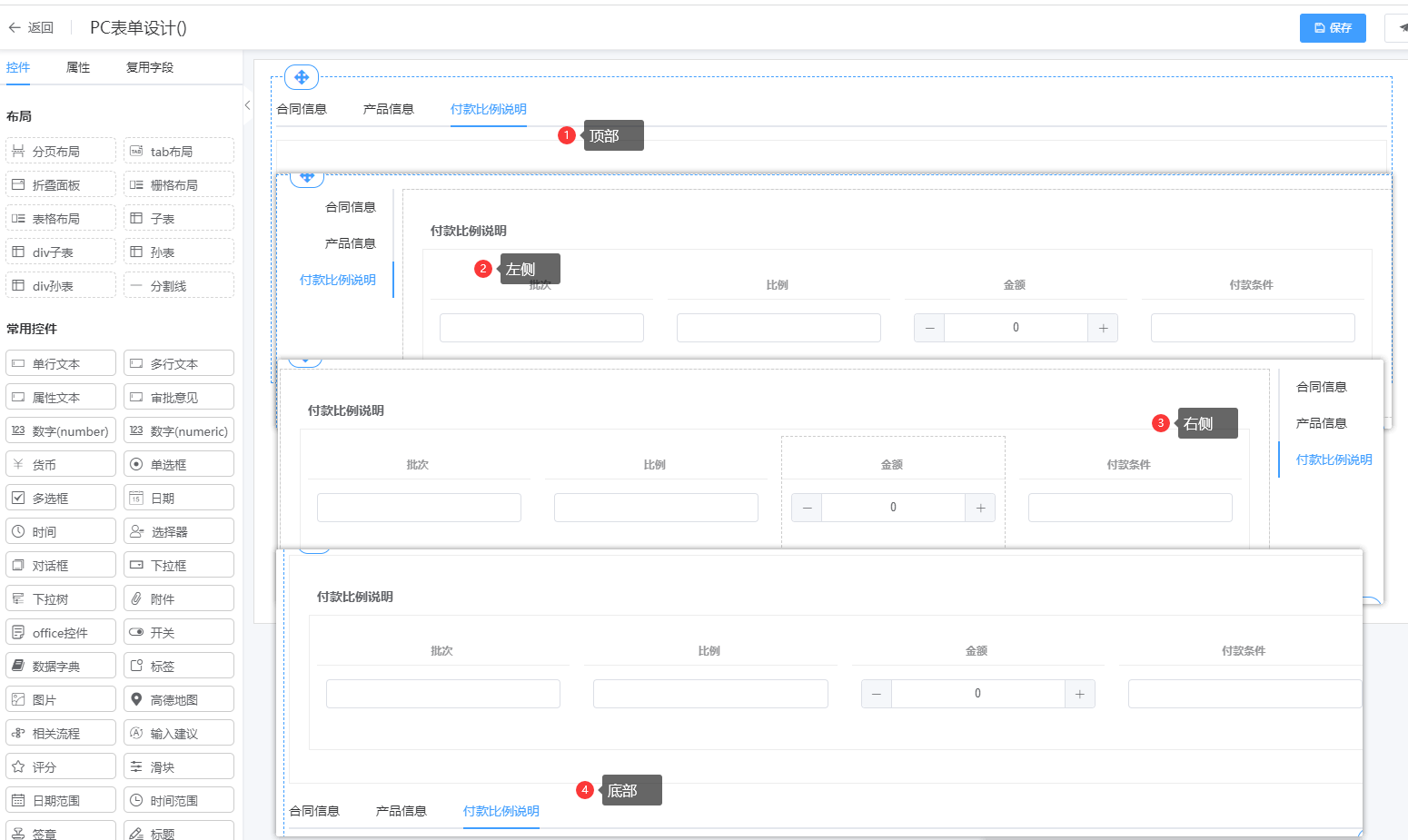Open the 复用字段 tab
This screenshot has width=1408, height=840.
point(149,67)
